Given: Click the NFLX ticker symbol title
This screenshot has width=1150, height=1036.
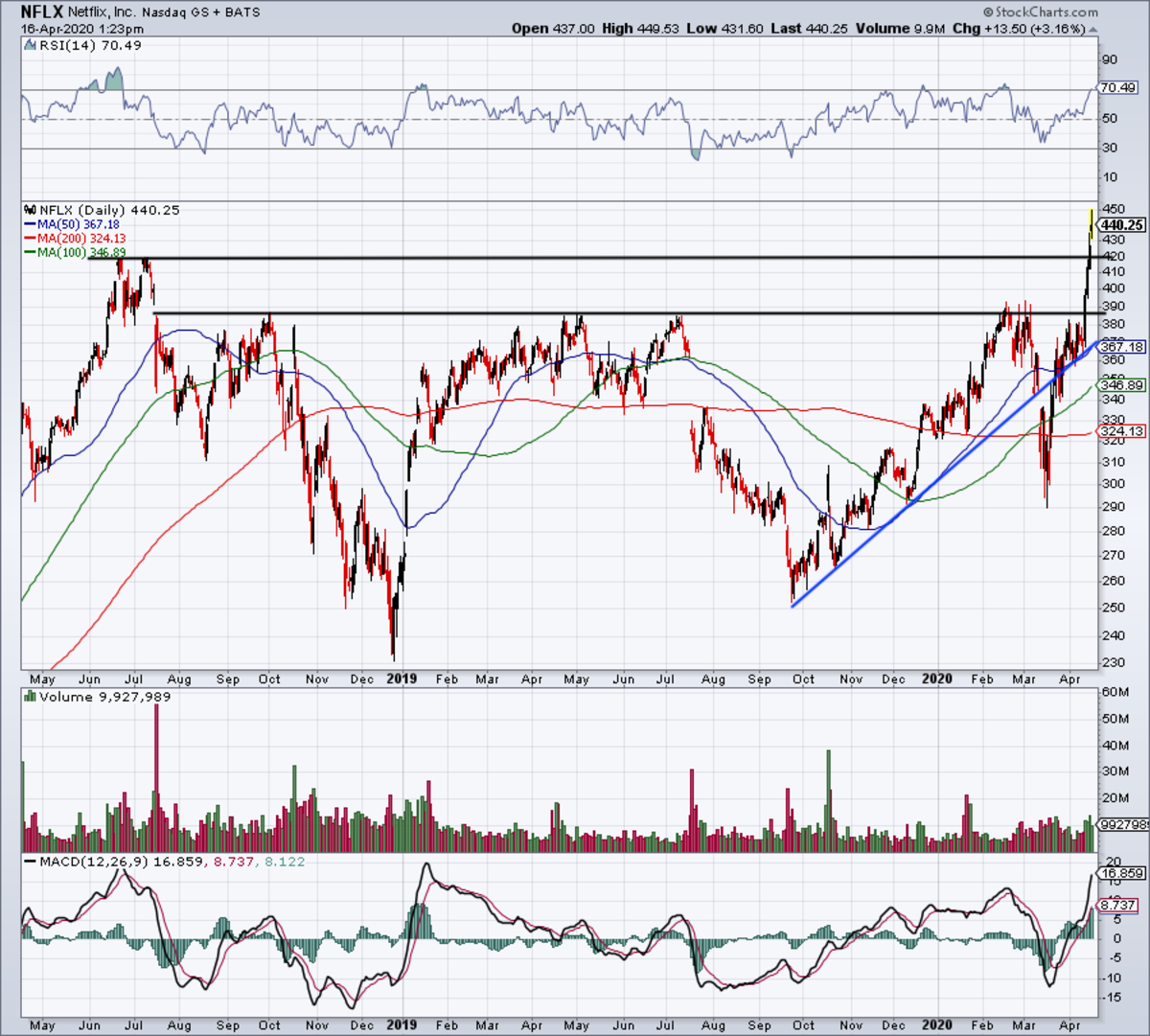Looking at the screenshot, I should coord(41,12).
